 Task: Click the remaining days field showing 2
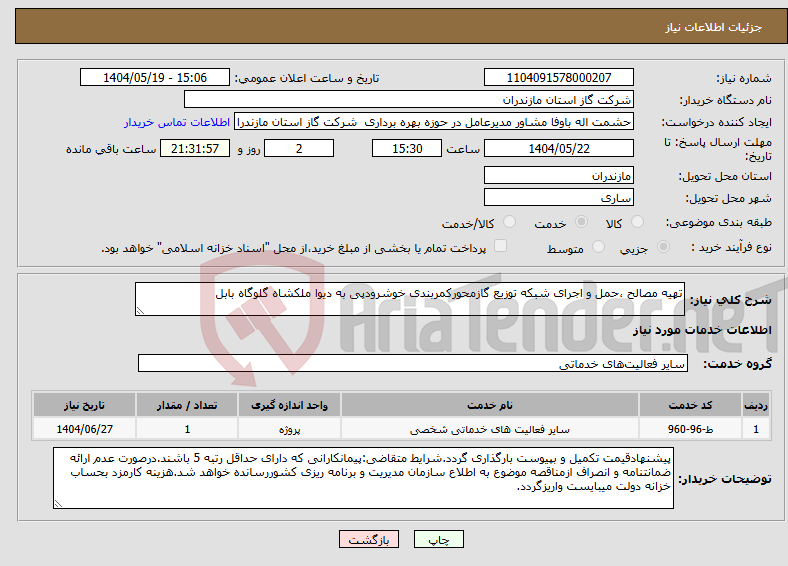(x=299, y=148)
